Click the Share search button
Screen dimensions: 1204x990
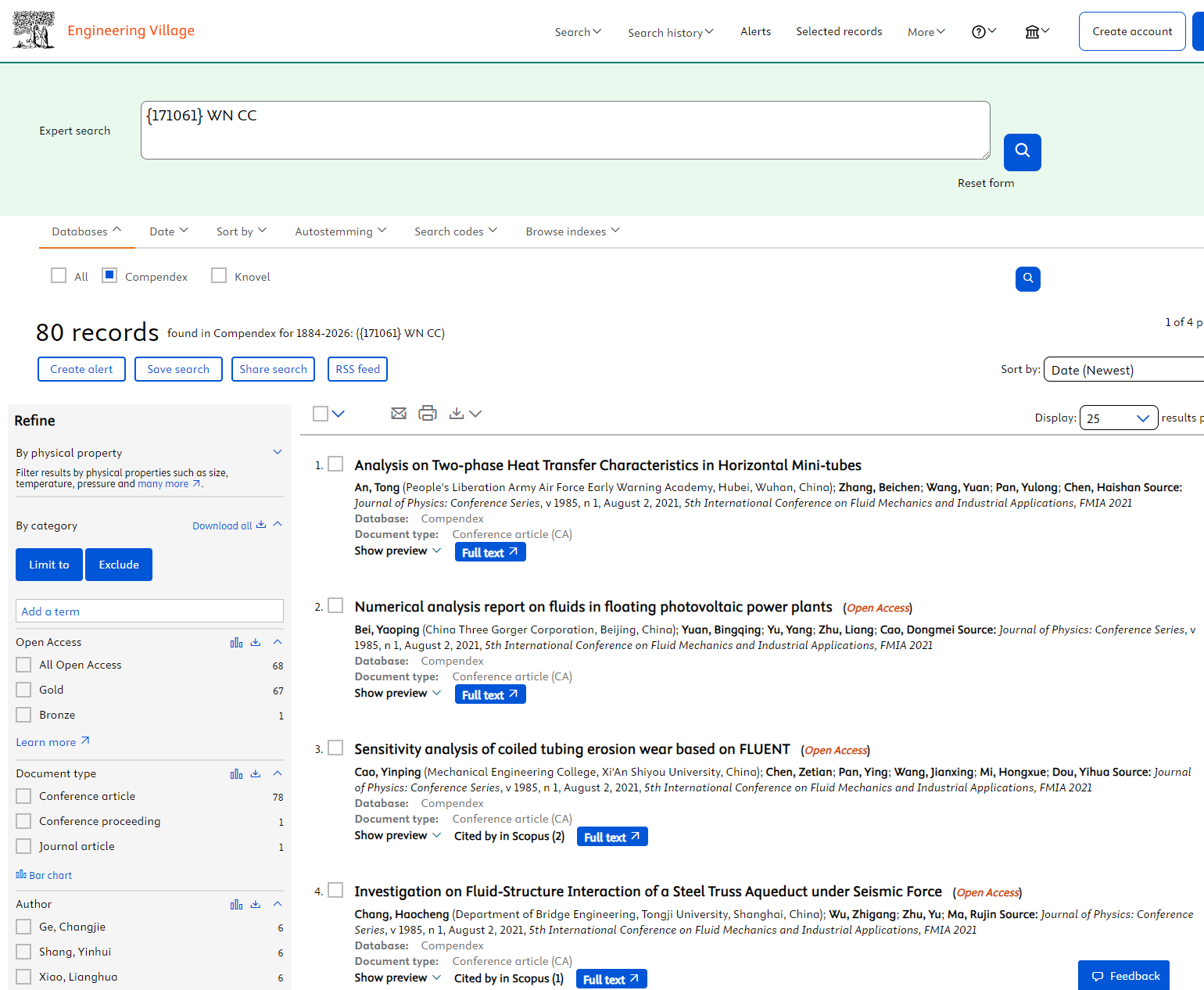click(x=273, y=369)
